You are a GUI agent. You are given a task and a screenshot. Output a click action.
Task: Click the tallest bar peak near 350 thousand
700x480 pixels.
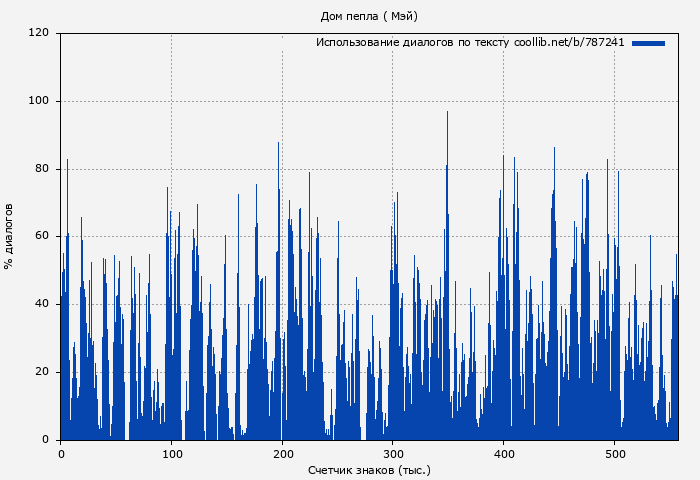click(447, 114)
